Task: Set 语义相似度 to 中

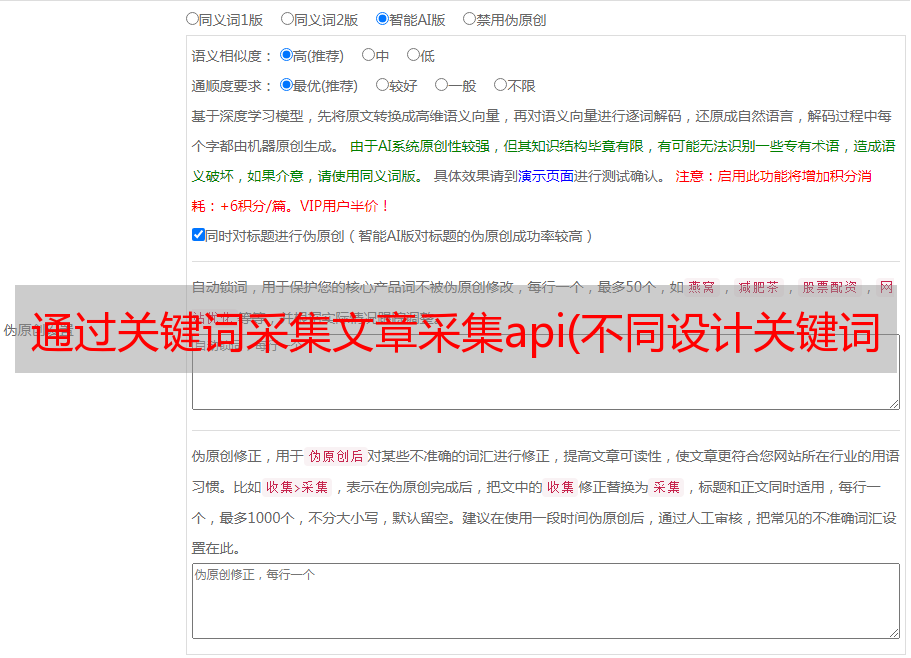Action: tap(368, 55)
